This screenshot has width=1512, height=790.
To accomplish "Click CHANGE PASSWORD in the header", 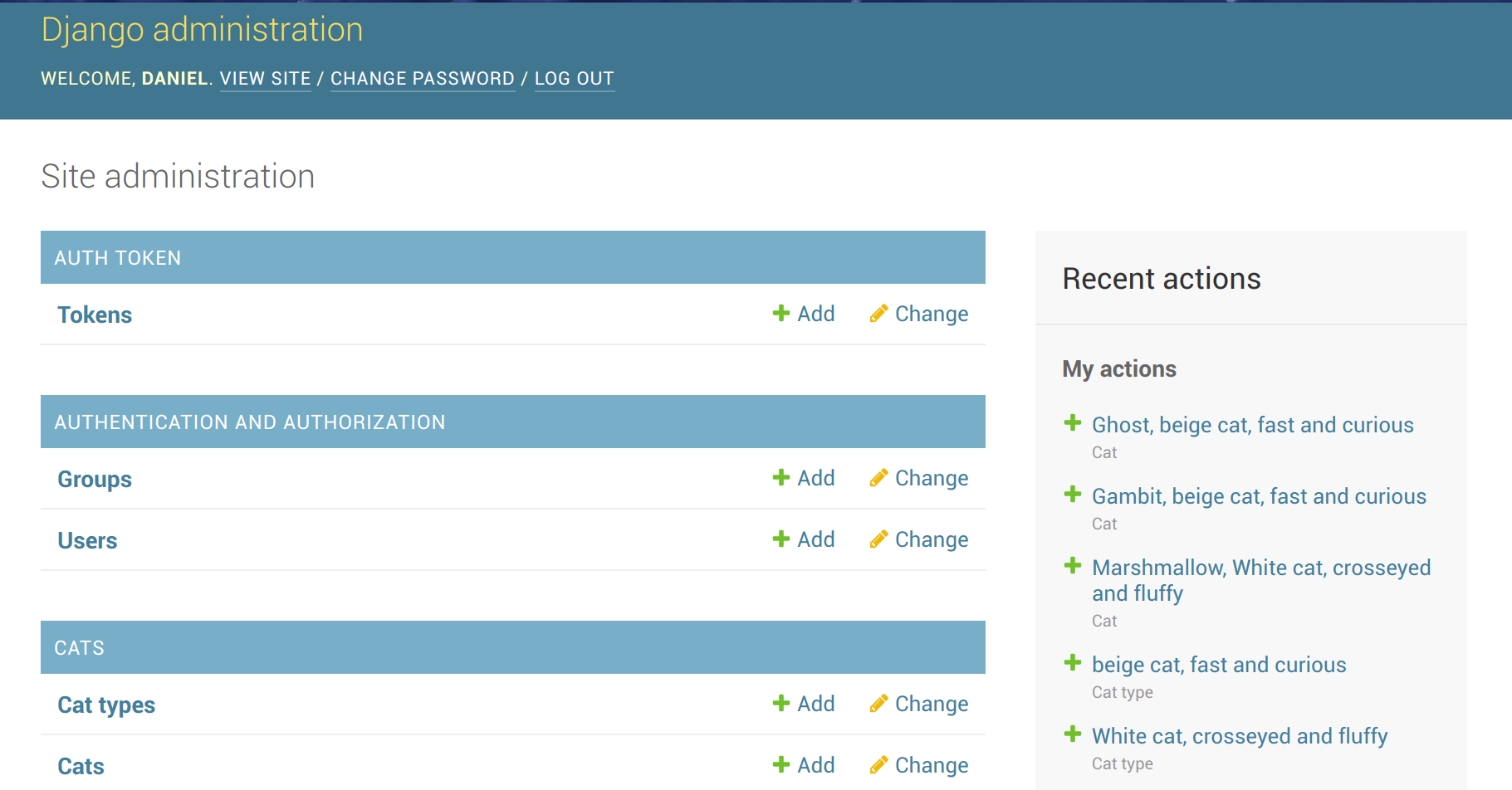I will point(423,79).
